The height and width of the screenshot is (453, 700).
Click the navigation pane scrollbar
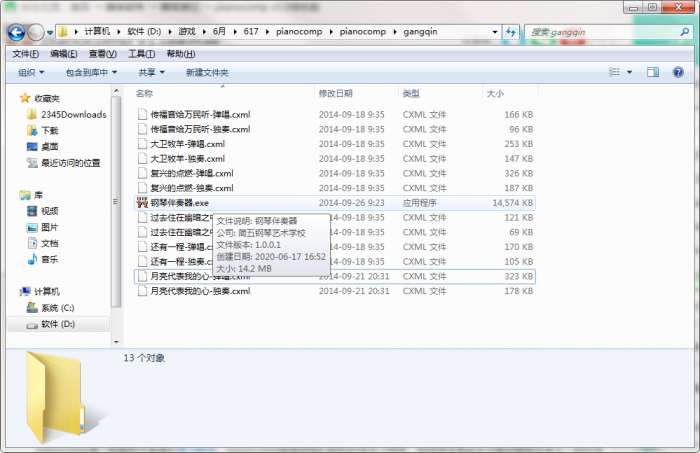116,202
